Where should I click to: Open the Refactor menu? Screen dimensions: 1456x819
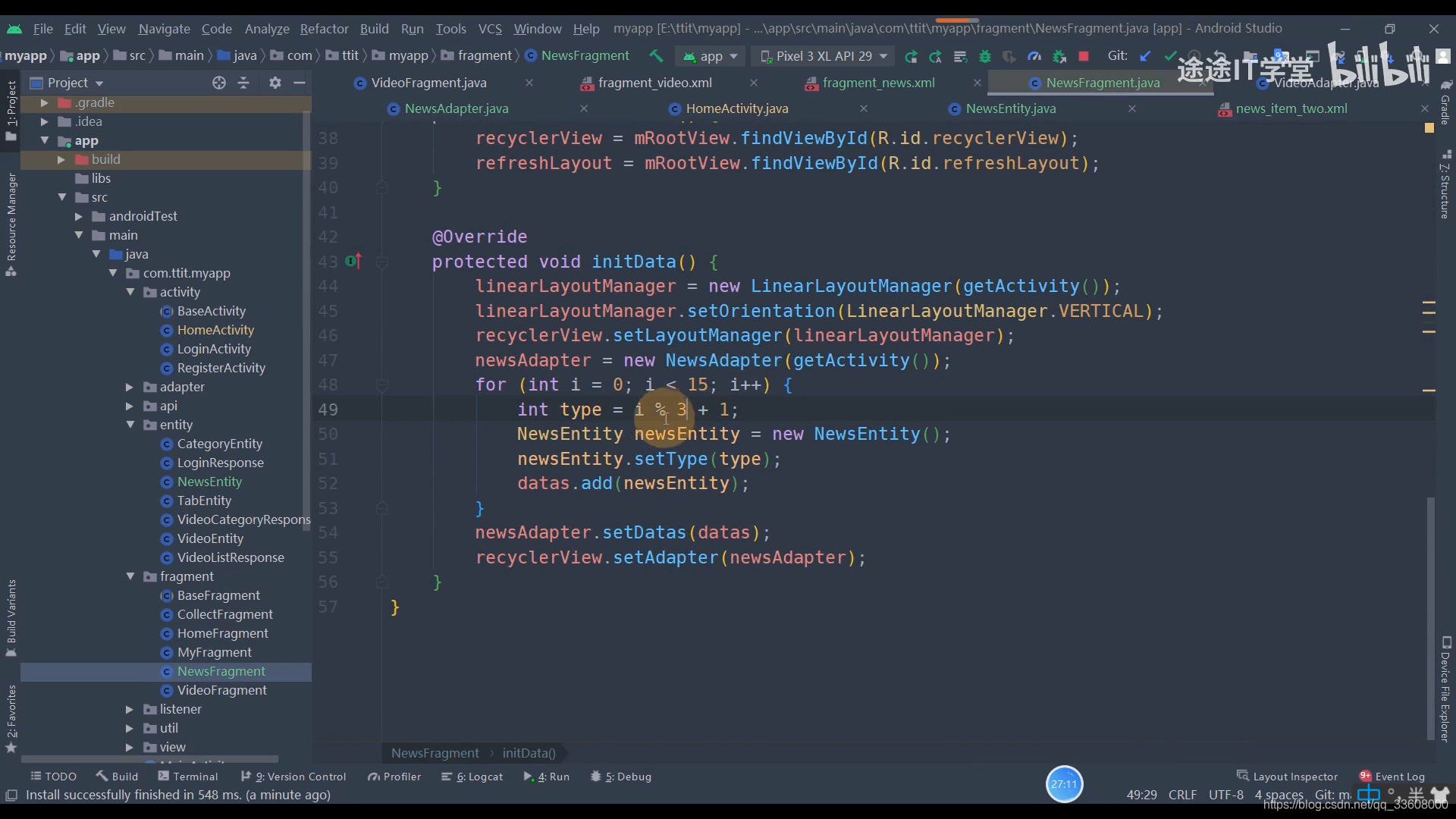pyautogui.click(x=324, y=29)
